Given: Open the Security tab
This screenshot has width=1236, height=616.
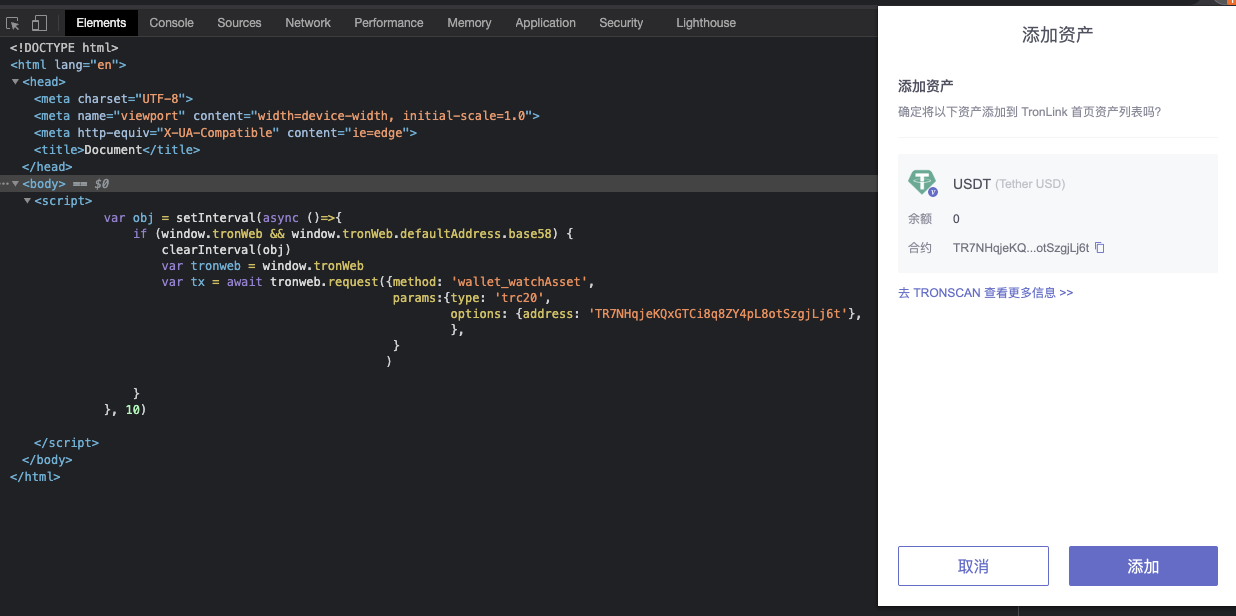Looking at the screenshot, I should click(621, 22).
